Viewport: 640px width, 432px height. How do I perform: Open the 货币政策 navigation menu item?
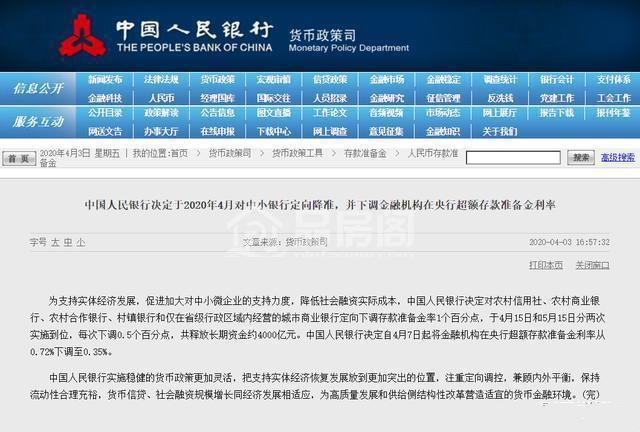click(218, 80)
